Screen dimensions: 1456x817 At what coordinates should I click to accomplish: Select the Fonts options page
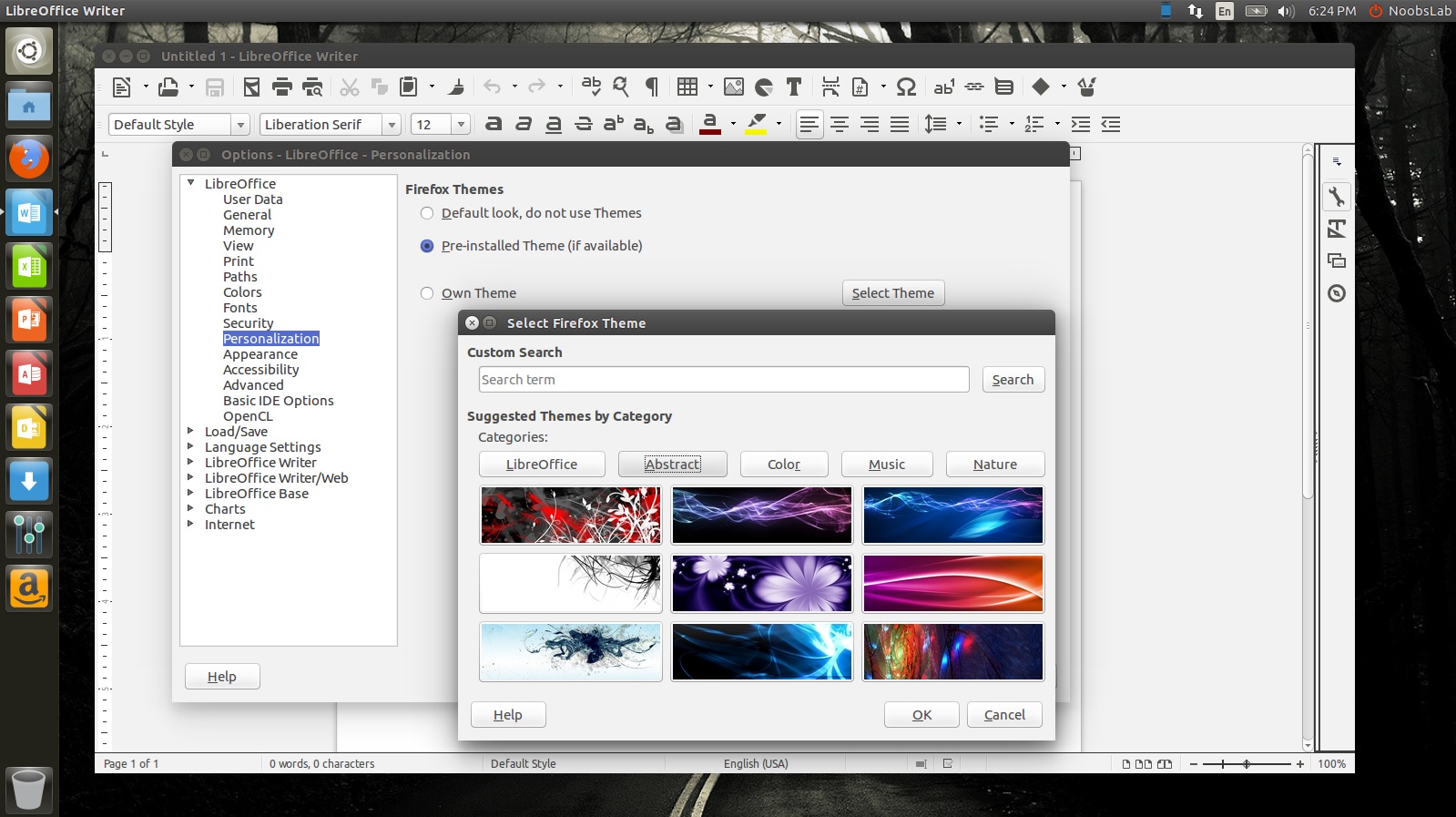[x=240, y=308]
